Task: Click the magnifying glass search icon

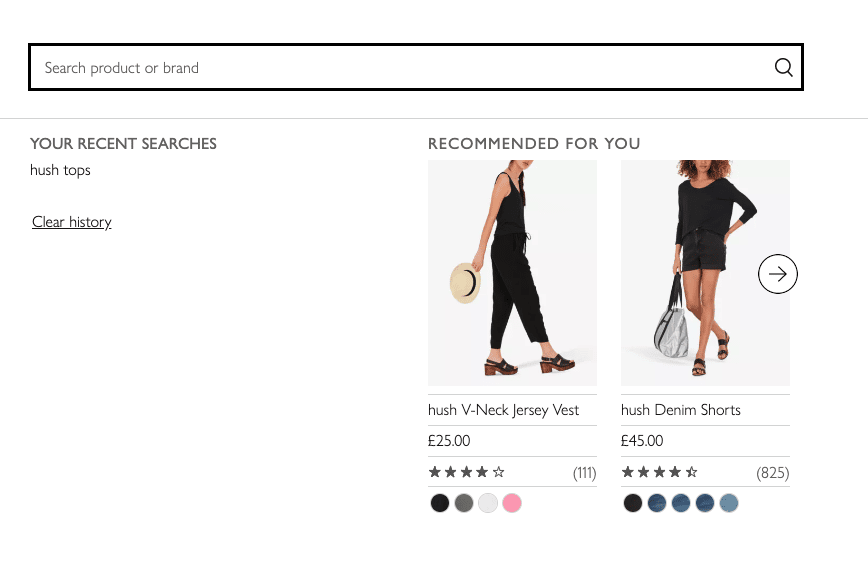Action: point(783,68)
